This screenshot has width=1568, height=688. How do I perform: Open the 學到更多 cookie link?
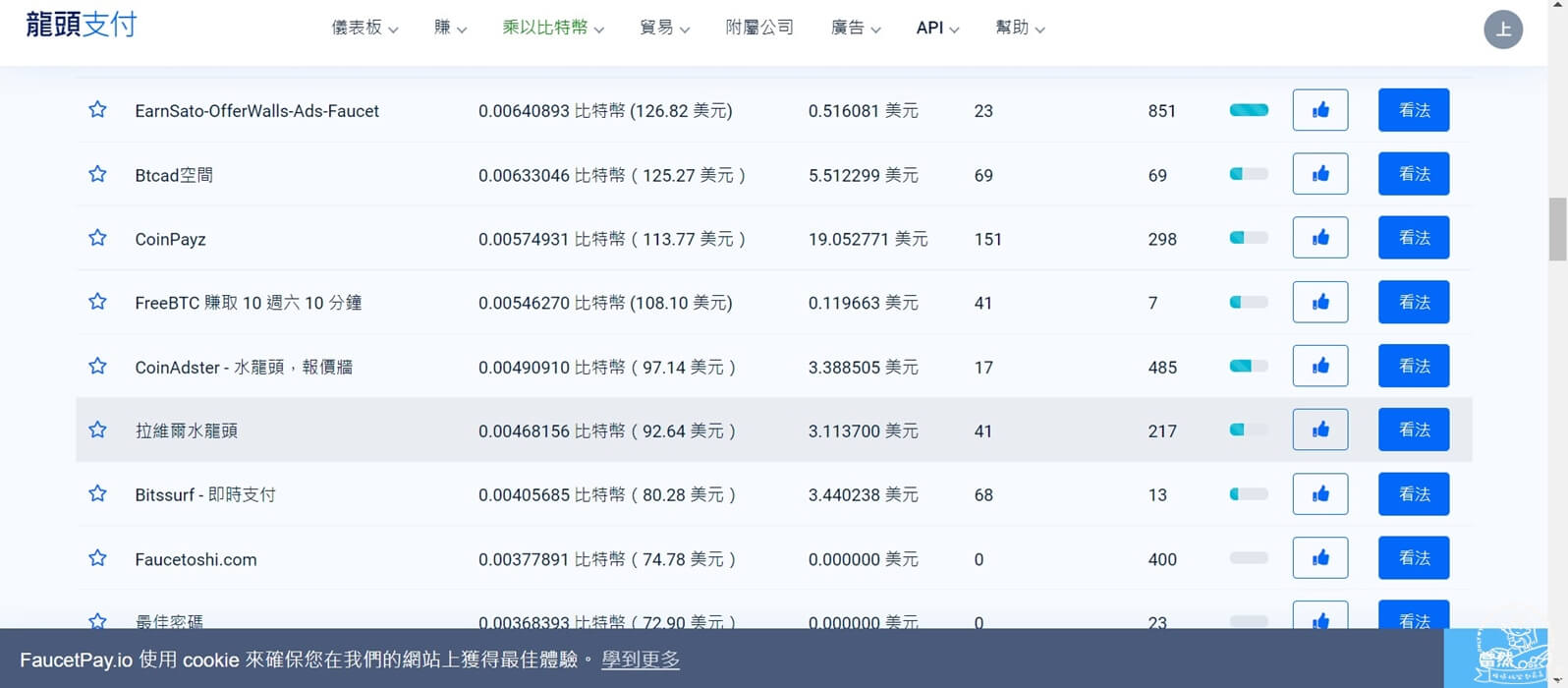(x=641, y=659)
